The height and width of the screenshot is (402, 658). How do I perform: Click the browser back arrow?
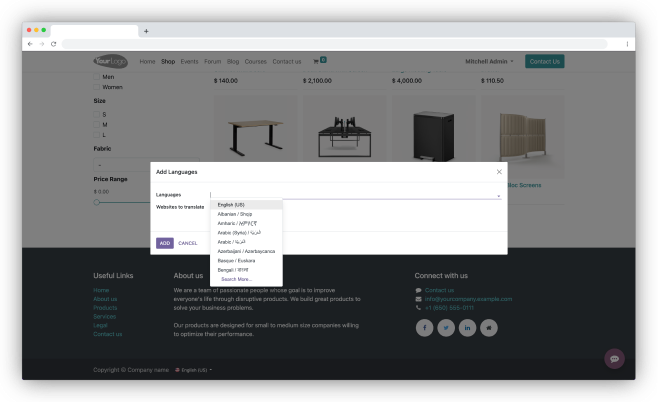tap(30, 45)
